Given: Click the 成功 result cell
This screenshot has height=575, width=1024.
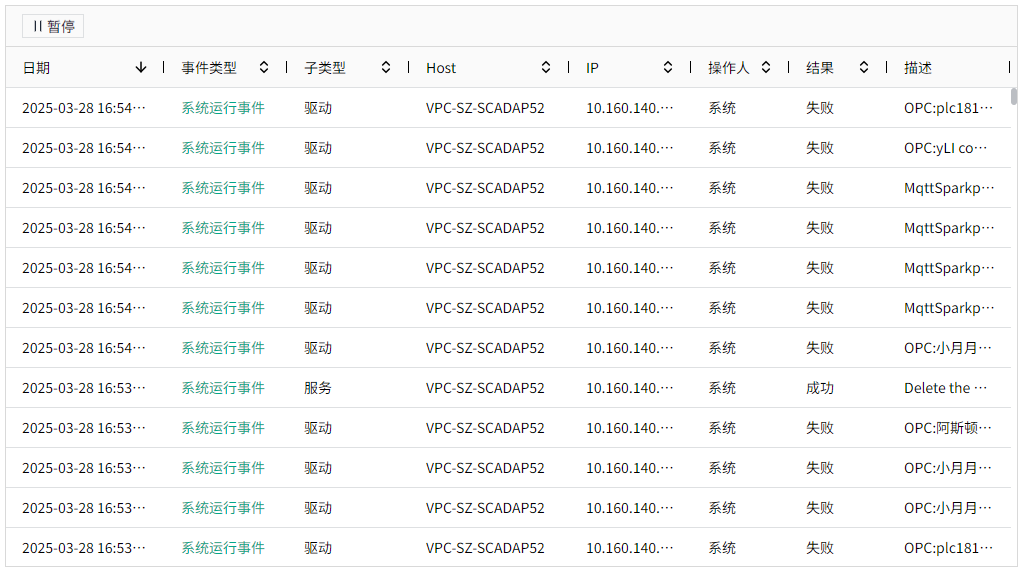Looking at the screenshot, I should (x=820, y=388).
